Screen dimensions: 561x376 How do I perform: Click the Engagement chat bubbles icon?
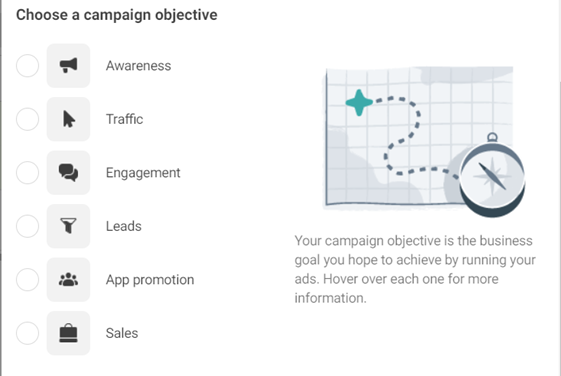(x=68, y=172)
